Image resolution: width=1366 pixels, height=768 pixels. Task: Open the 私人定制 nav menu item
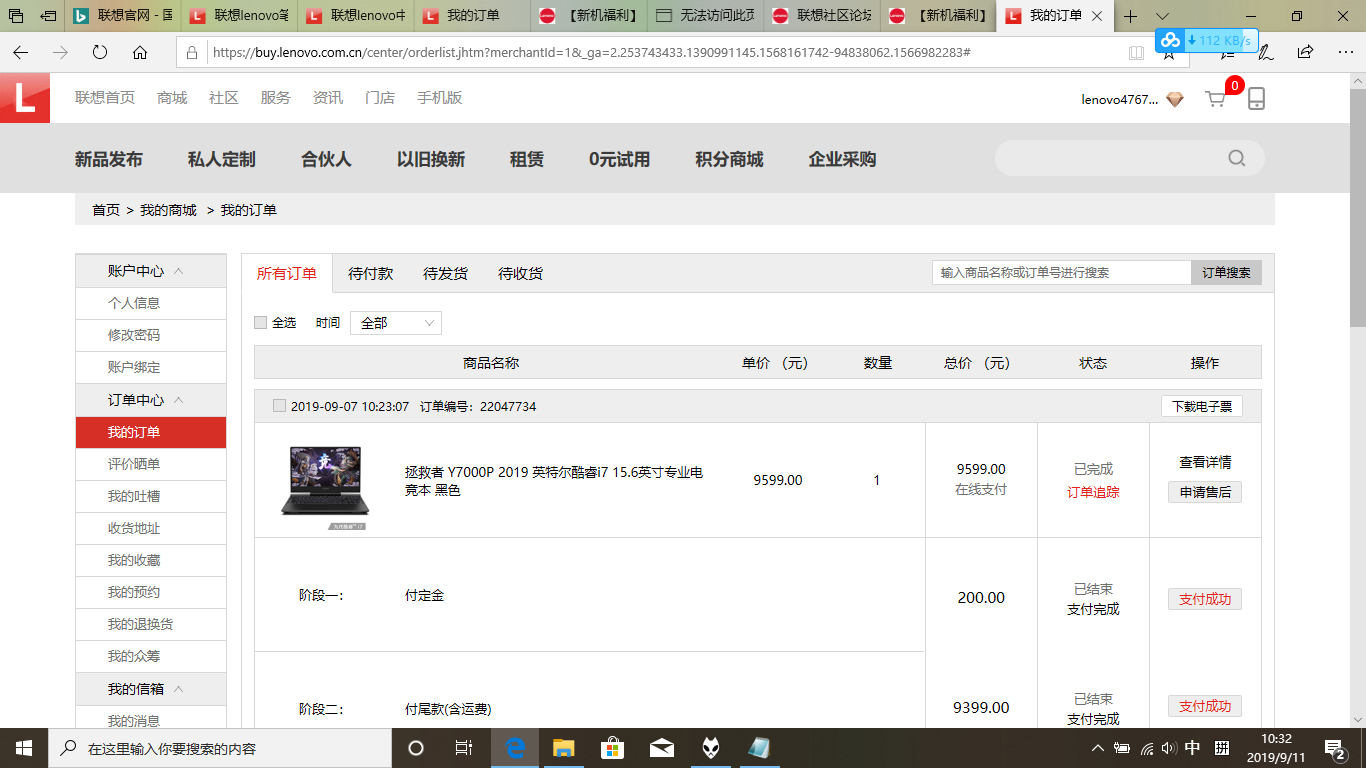[221, 160]
